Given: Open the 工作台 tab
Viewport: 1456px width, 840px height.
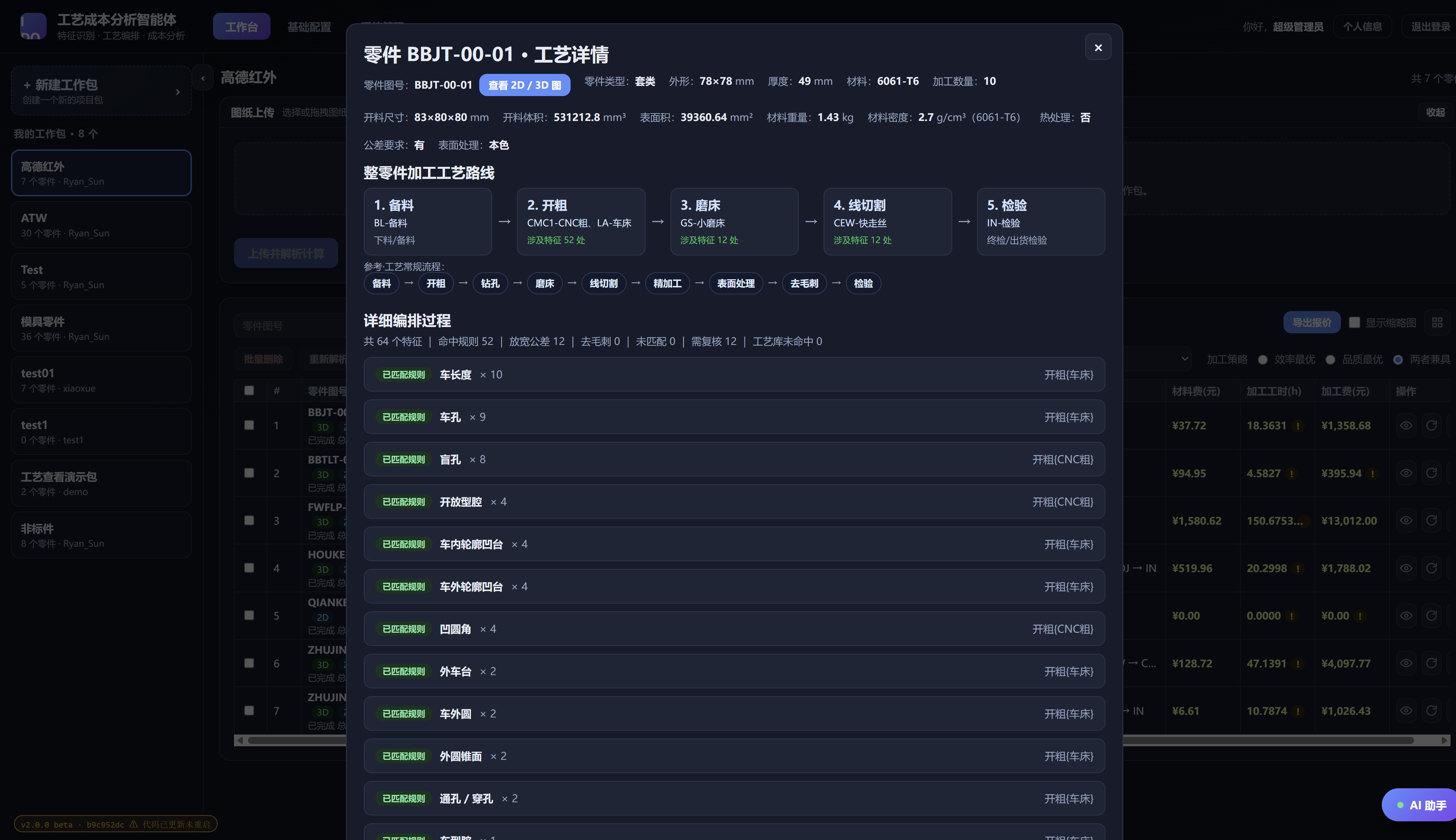Looking at the screenshot, I should pos(241,26).
